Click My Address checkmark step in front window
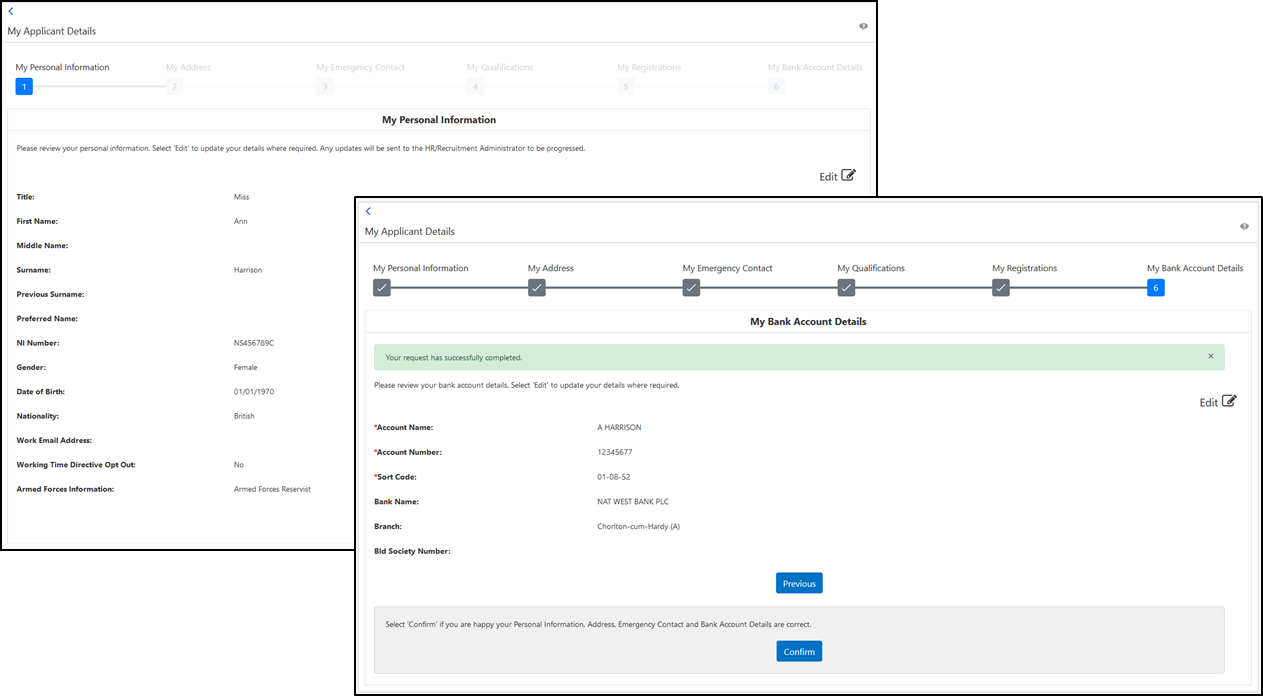Screen dimensions: 1263x696 click(x=536, y=288)
